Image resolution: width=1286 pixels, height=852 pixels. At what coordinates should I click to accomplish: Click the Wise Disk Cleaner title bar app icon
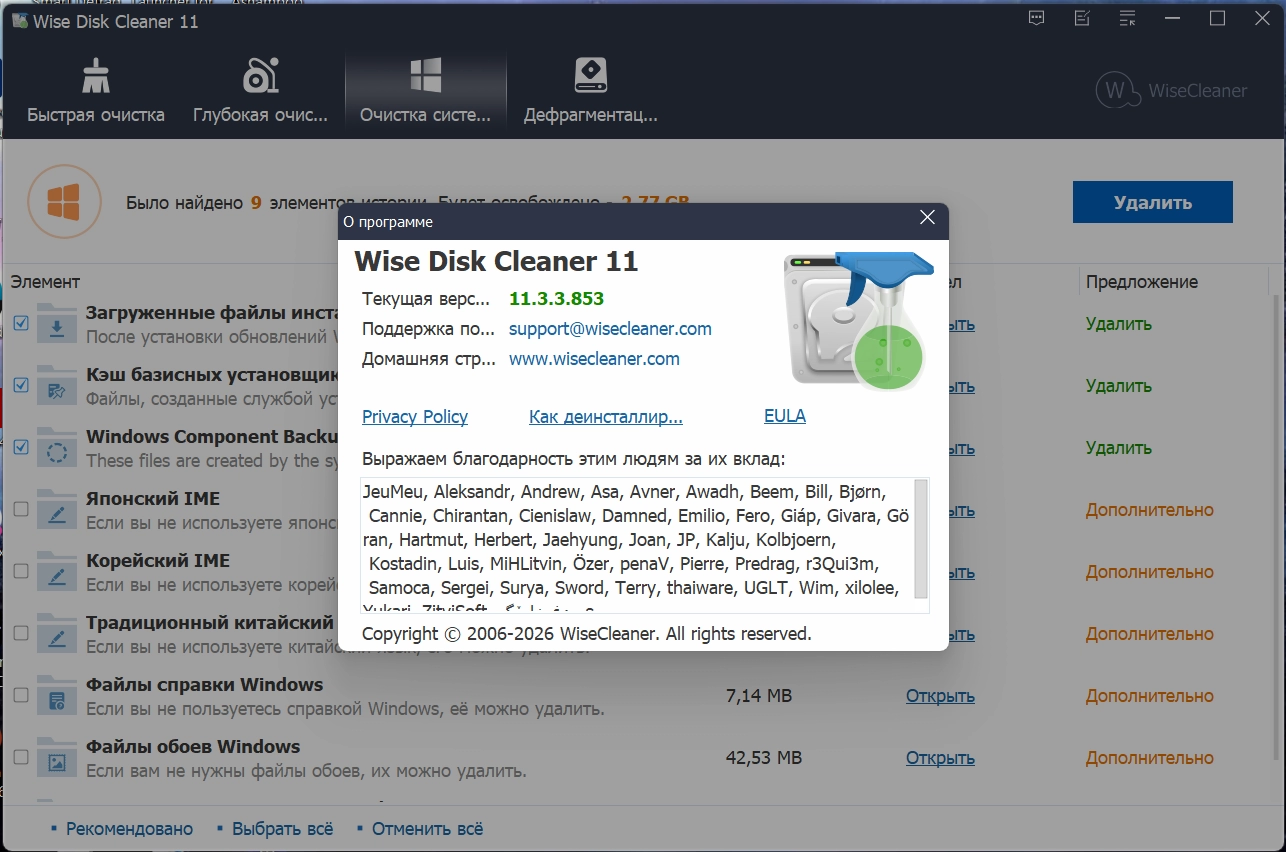[20, 20]
